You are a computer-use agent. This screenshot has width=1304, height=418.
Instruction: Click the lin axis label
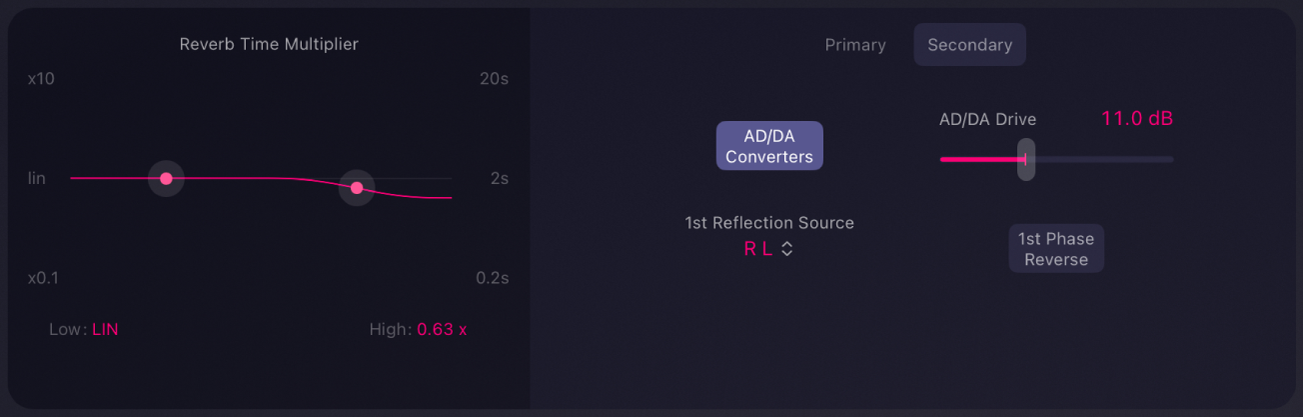pos(37,179)
